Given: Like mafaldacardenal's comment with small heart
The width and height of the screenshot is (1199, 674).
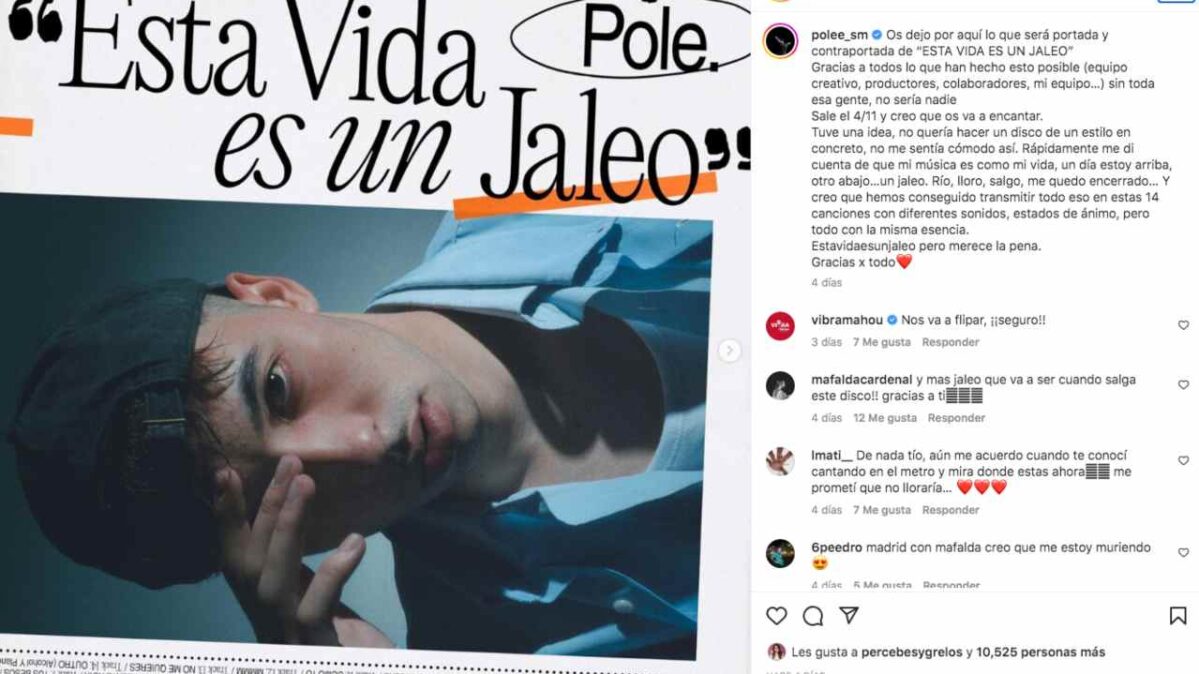Looking at the screenshot, I should 1183,385.
